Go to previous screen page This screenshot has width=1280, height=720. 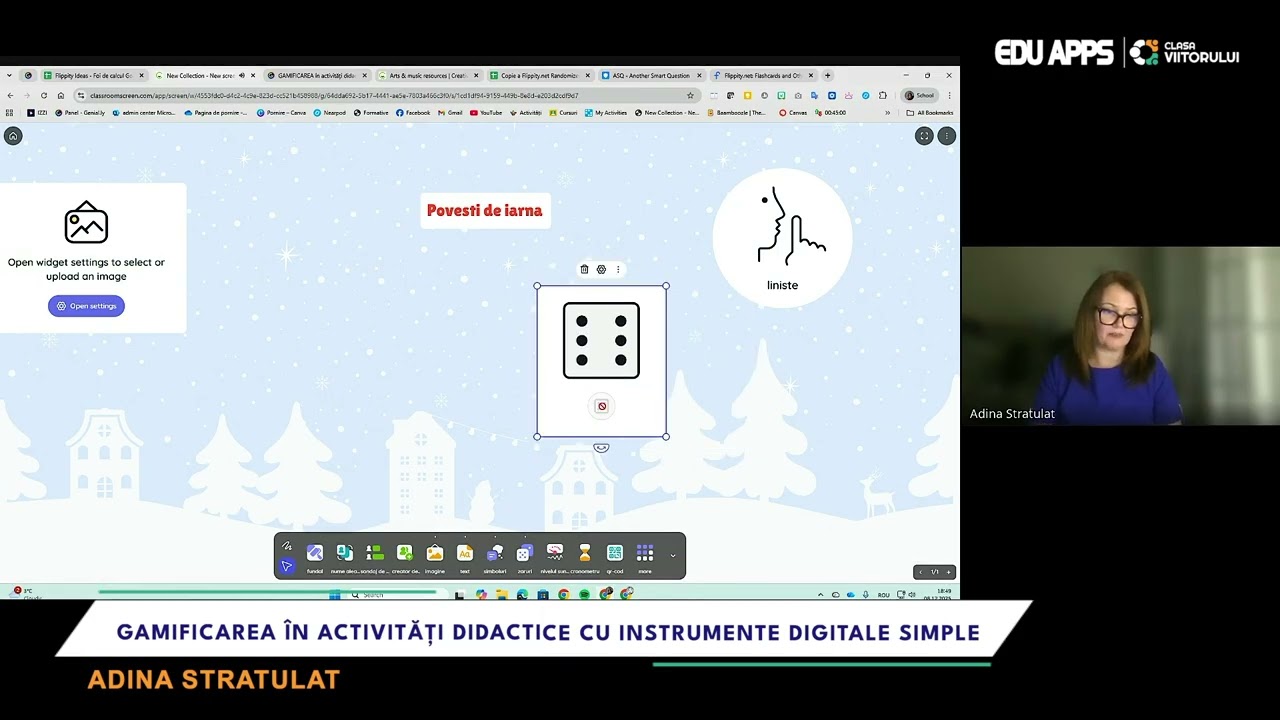pos(921,572)
